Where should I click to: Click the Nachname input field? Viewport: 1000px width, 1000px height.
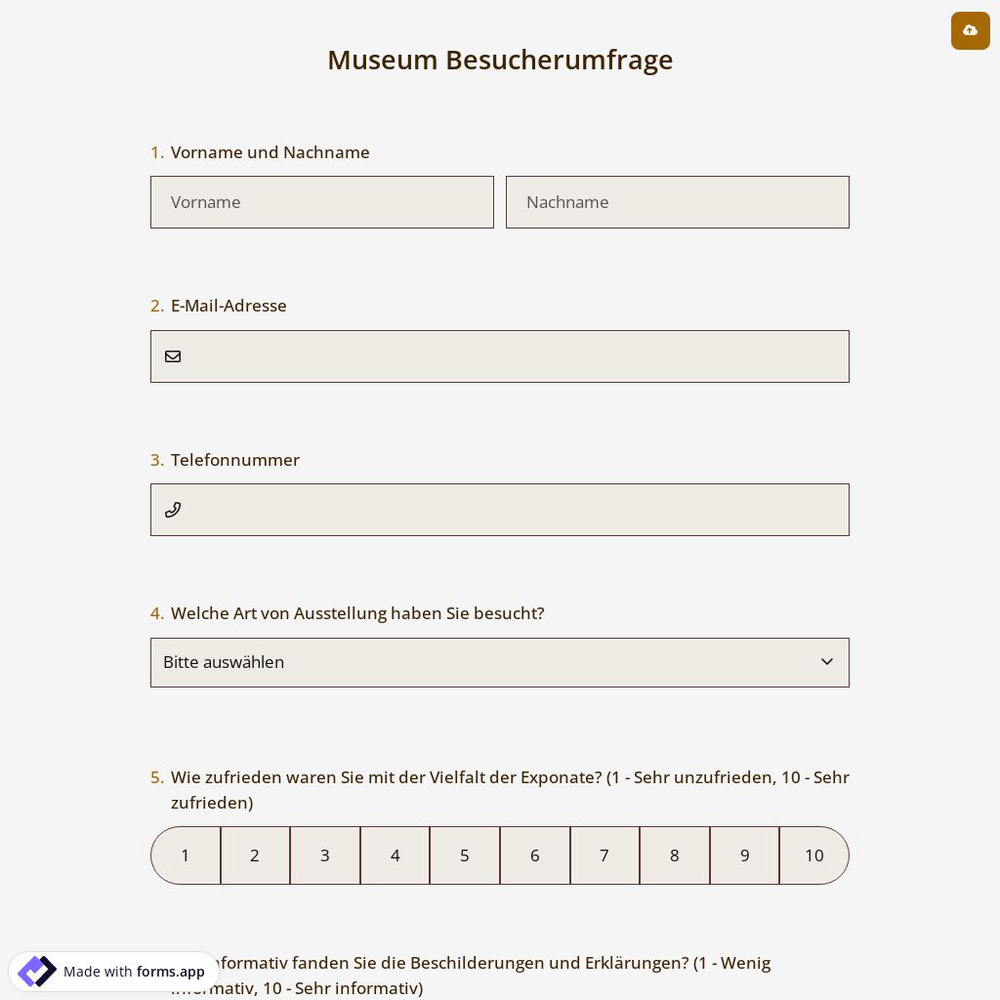pos(678,202)
